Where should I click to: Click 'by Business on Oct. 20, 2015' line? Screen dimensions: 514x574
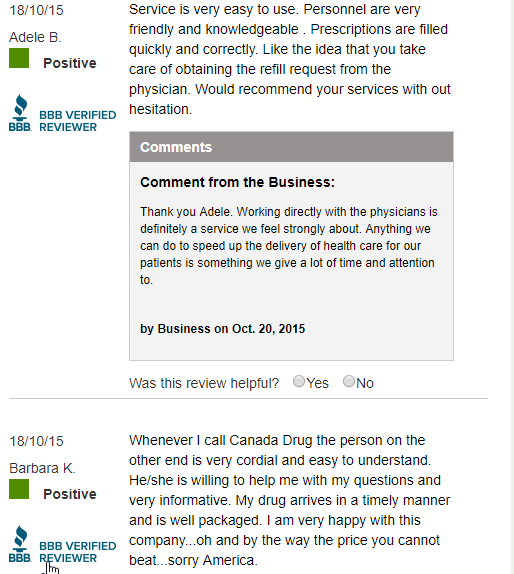(223, 329)
